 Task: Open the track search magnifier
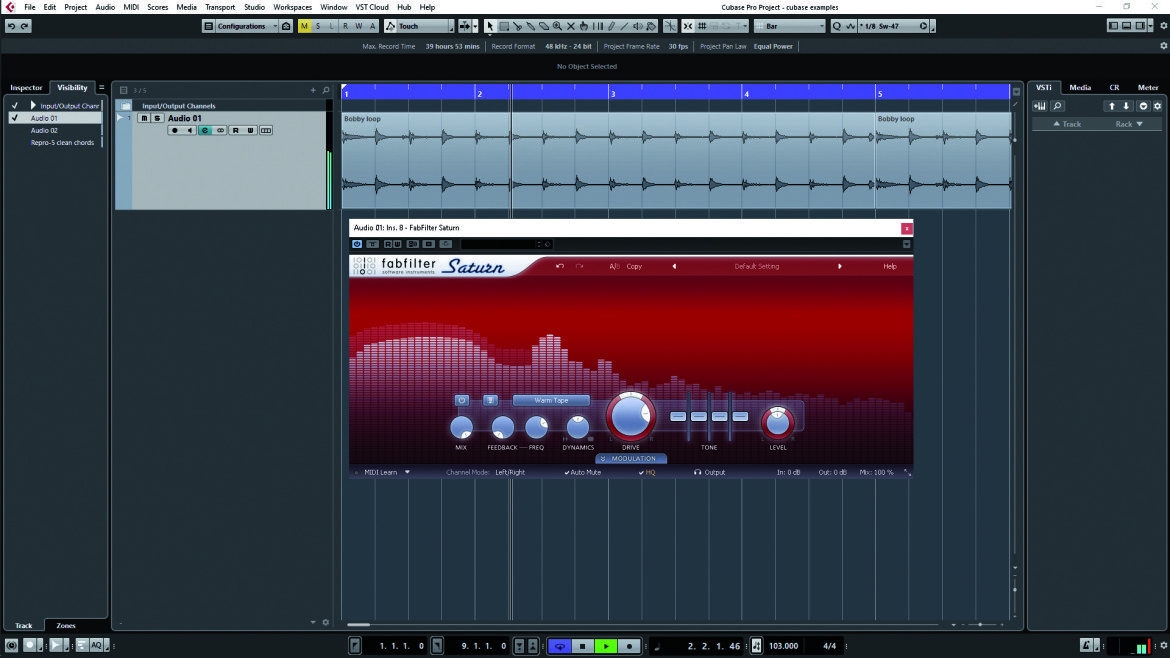(326, 90)
